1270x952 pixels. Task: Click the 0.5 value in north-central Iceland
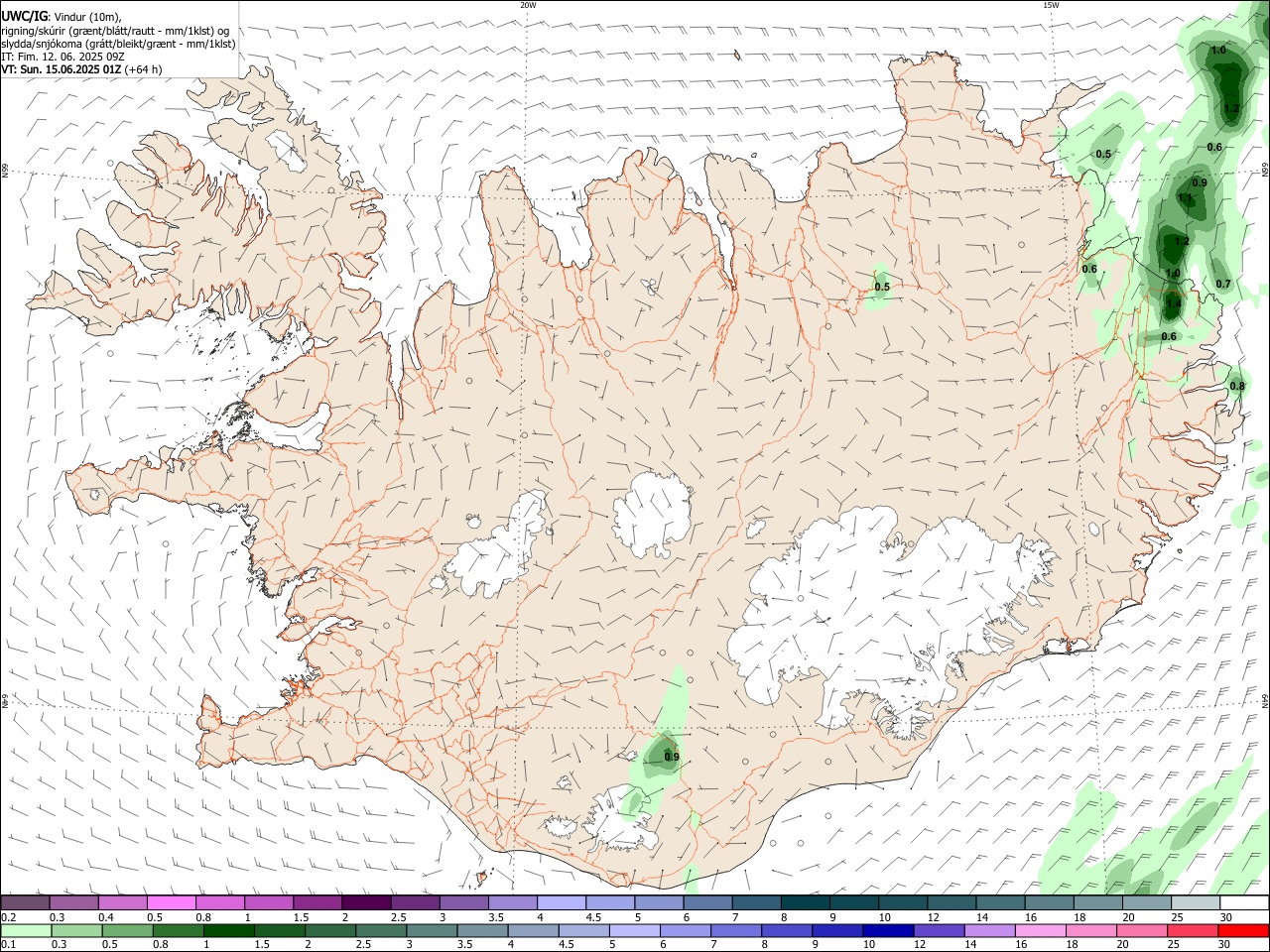(x=882, y=287)
